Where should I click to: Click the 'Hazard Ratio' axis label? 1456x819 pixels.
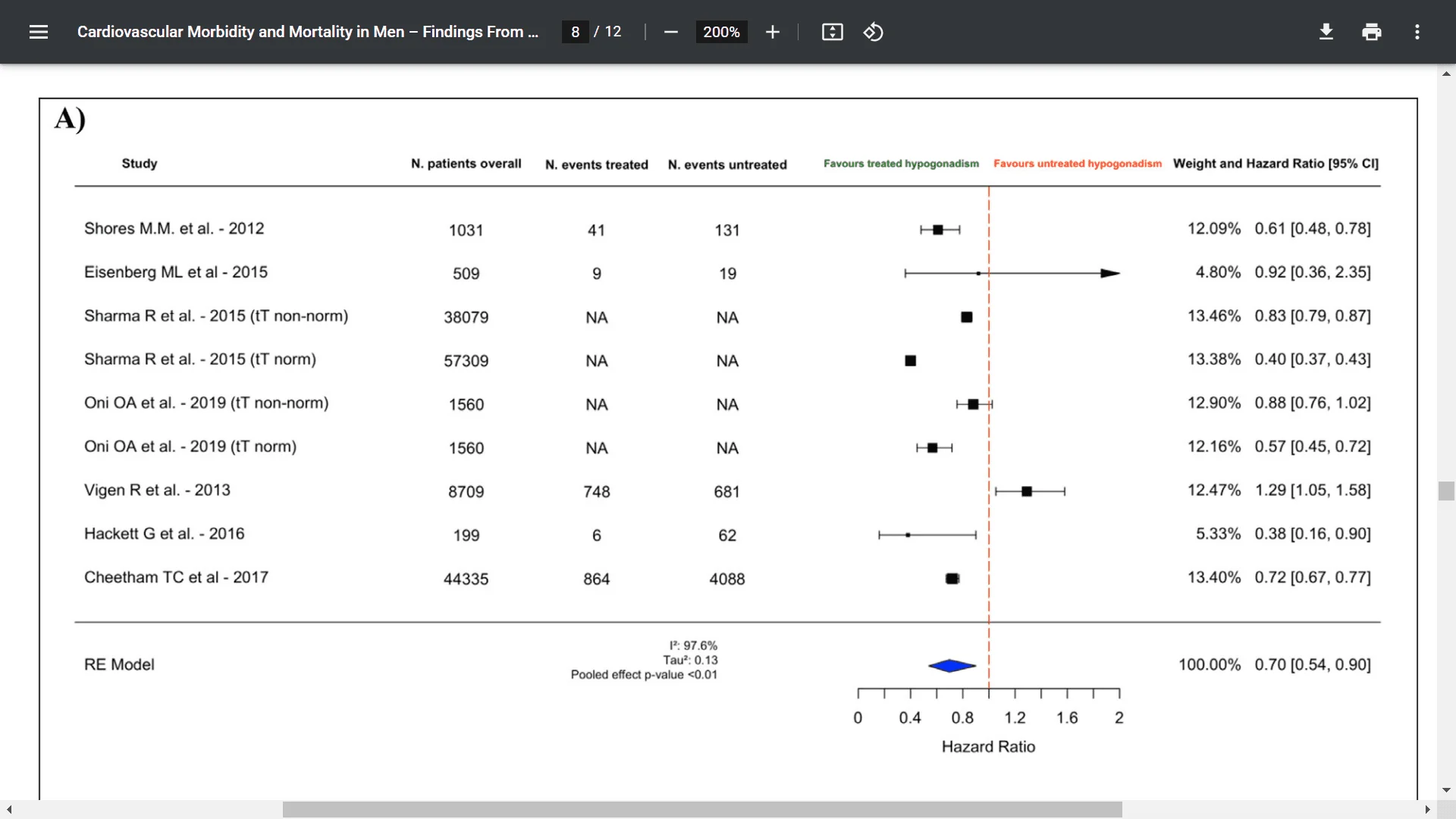point(988,747)
